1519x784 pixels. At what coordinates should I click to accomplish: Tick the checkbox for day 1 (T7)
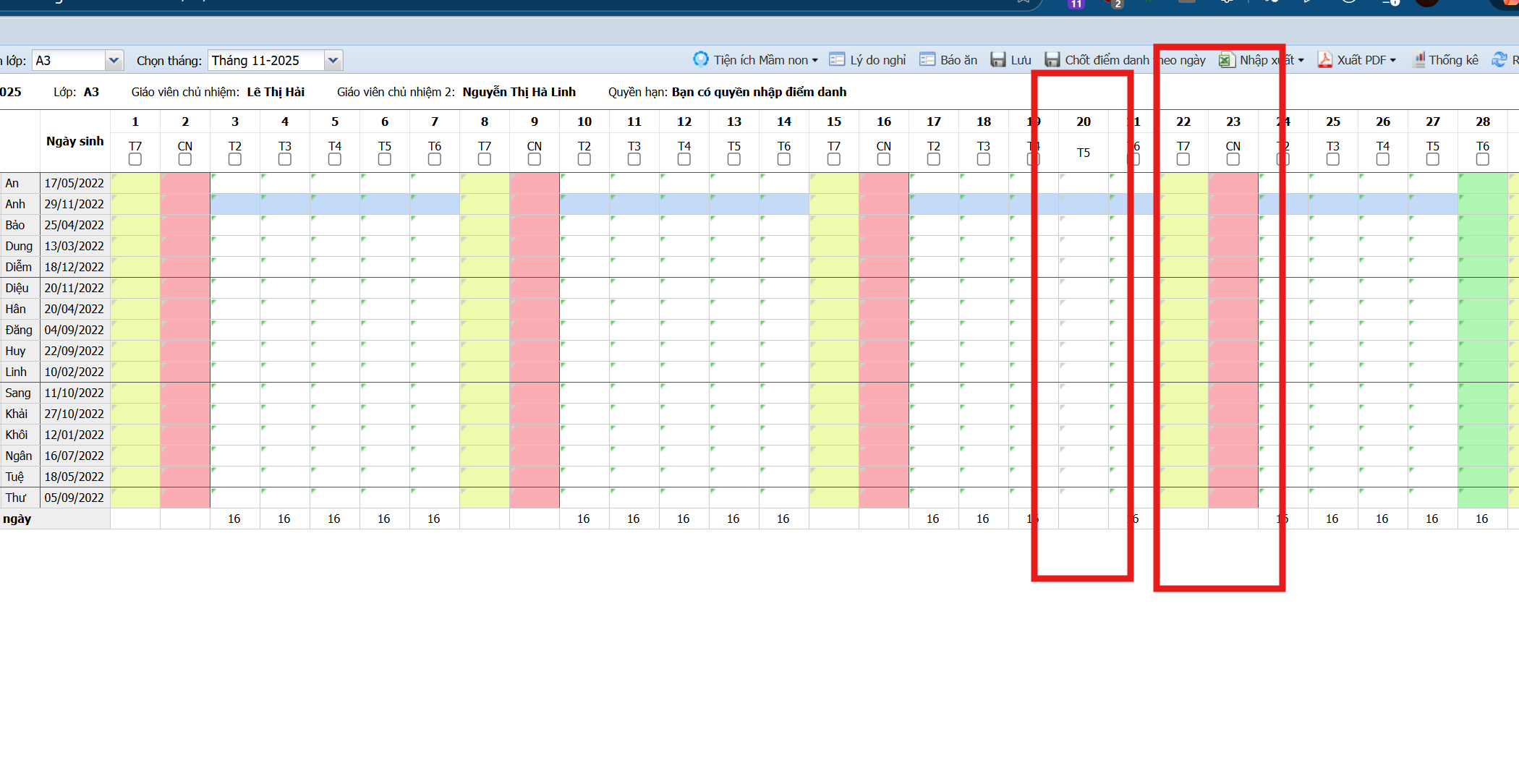135,159
